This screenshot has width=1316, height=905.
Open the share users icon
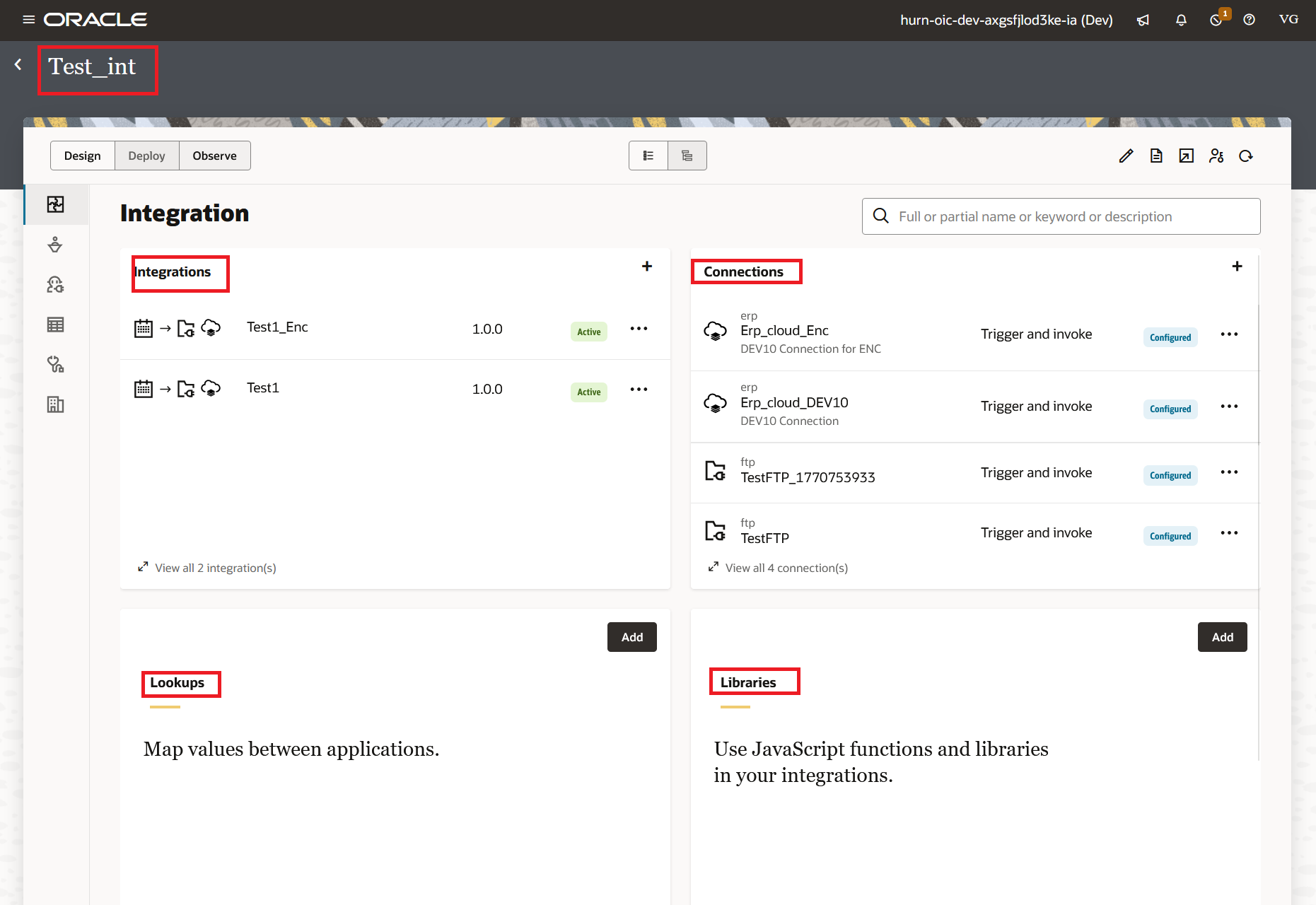click(1216, 156)
